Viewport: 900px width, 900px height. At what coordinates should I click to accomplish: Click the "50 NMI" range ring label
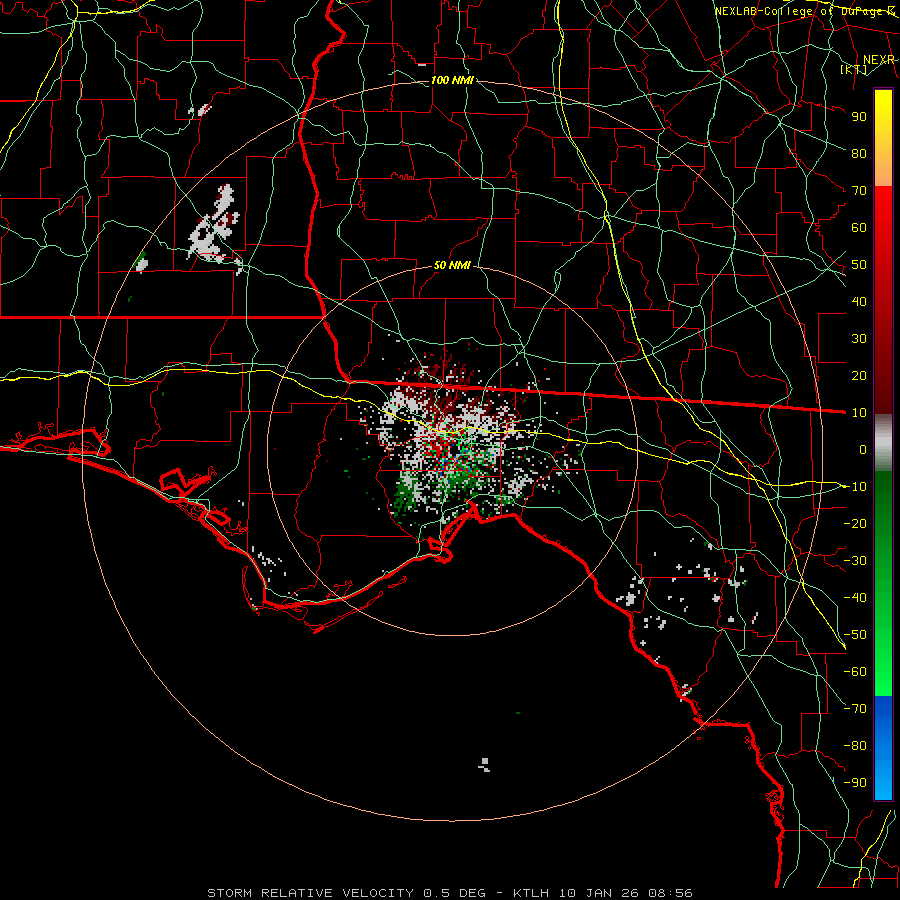point(452,265)
